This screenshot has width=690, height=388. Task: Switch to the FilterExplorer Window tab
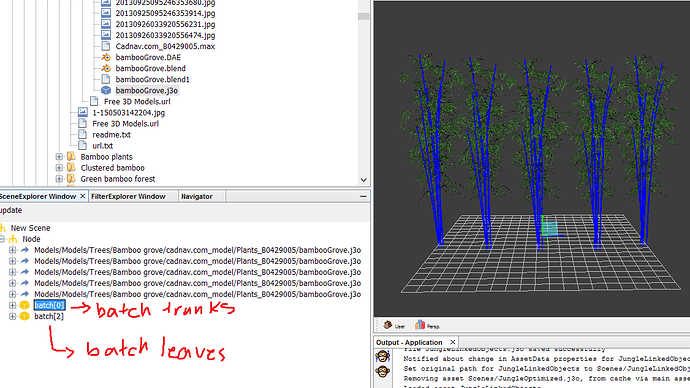tap(128, 196)
